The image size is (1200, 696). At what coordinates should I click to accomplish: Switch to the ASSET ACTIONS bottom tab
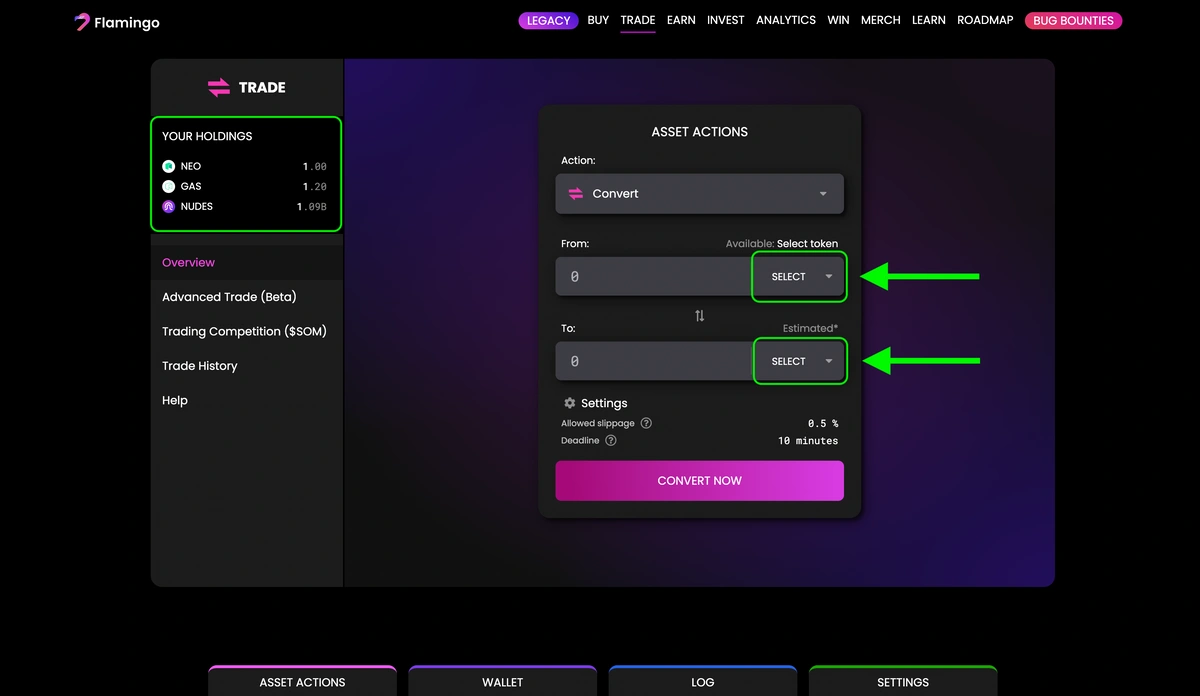point(302,681)
